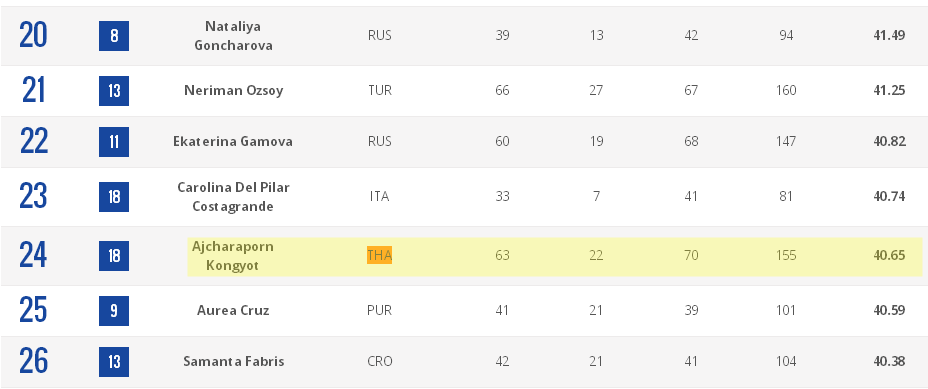The height and width of the screenshot is (389, 928).
Task: Open Carolina Del Pilar Costagrande profile
Action: click(233, 197)
